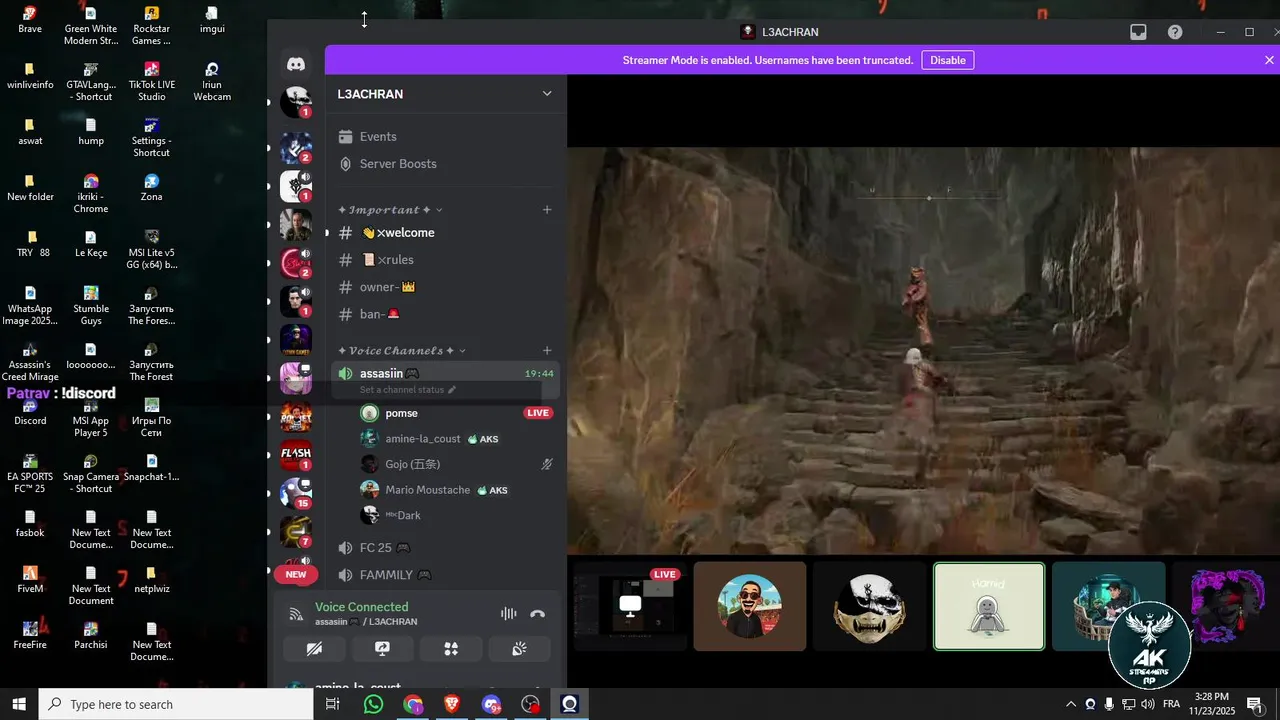The height and width of the screenshot is (720, 1280).
Task: Select the highlighted Hamid participant tile
Action: click(989, 606)
